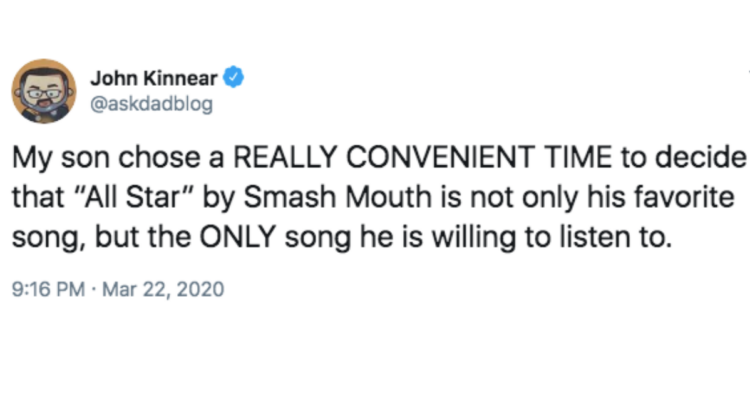This screenshot has width=750, height=393.
Task: Open the John Kinnear display name
Action: [154, 78]
